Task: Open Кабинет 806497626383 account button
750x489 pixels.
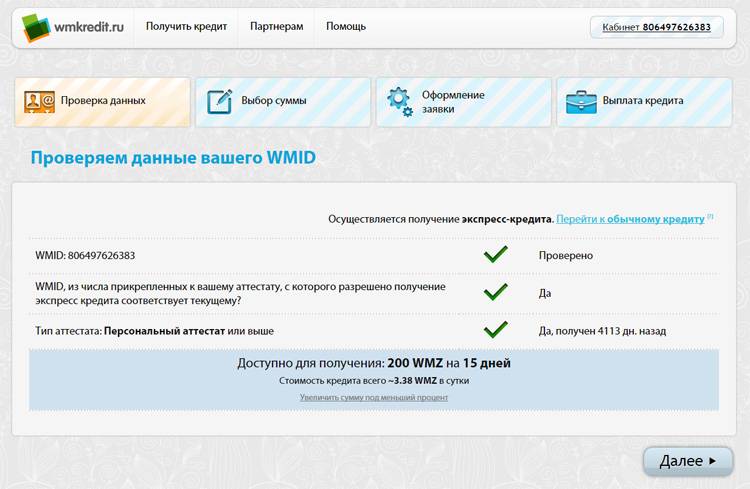Action: [656, 27]
